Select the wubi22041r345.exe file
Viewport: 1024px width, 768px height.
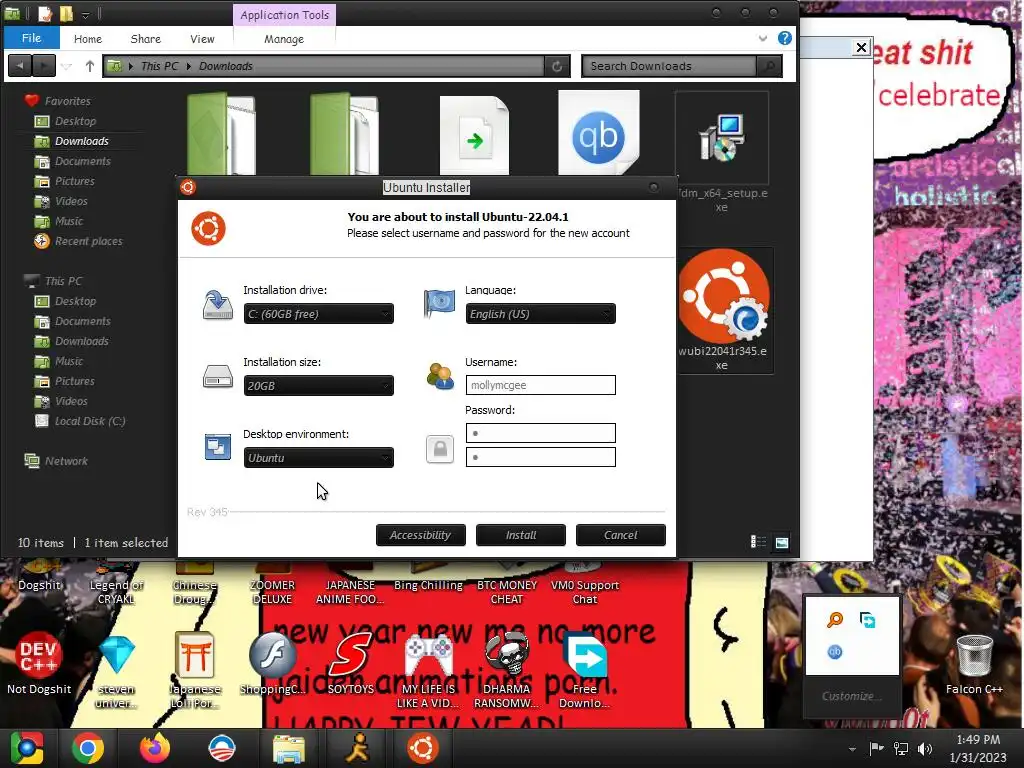[722, 310]
